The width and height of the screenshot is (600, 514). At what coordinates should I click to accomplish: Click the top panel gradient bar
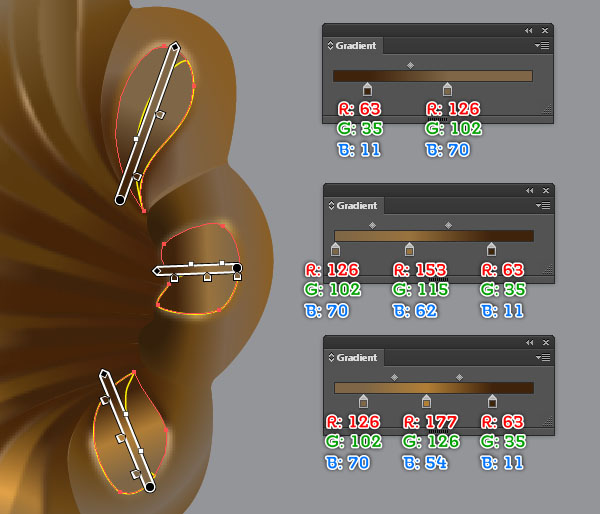(433, 76)
